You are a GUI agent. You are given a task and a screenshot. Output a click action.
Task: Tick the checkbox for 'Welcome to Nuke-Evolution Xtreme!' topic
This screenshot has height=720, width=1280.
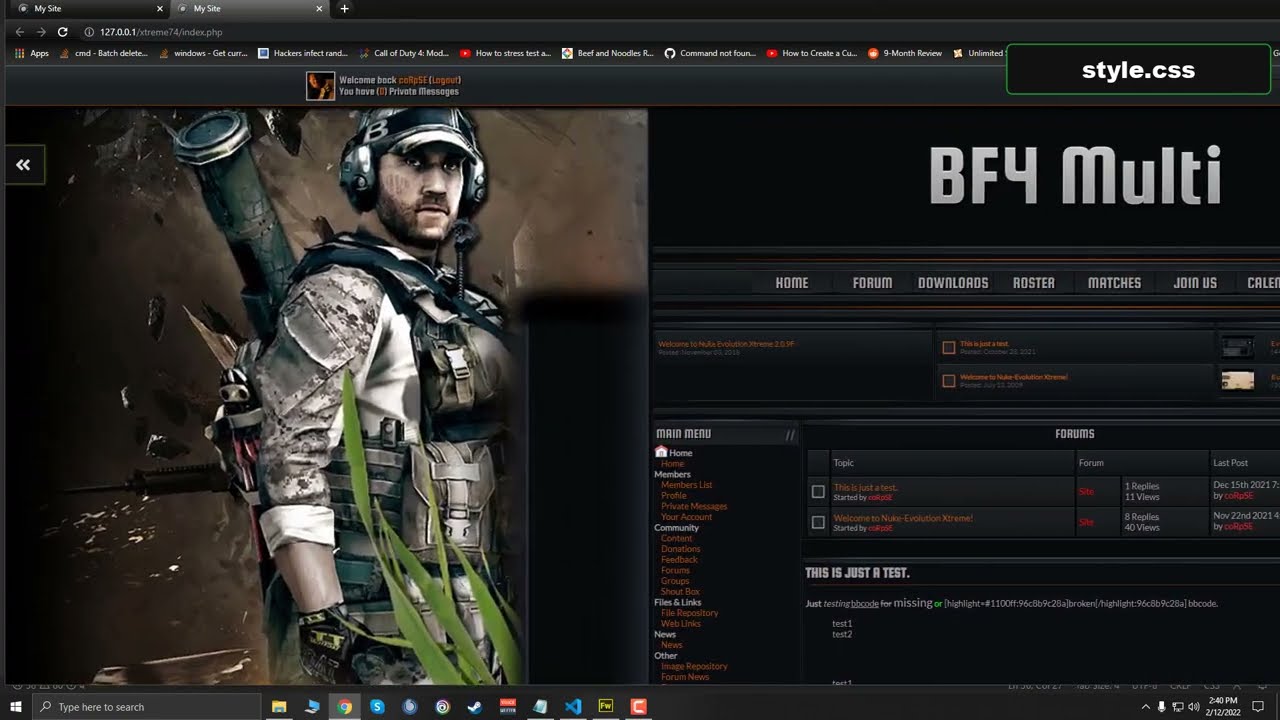point(818,522)
